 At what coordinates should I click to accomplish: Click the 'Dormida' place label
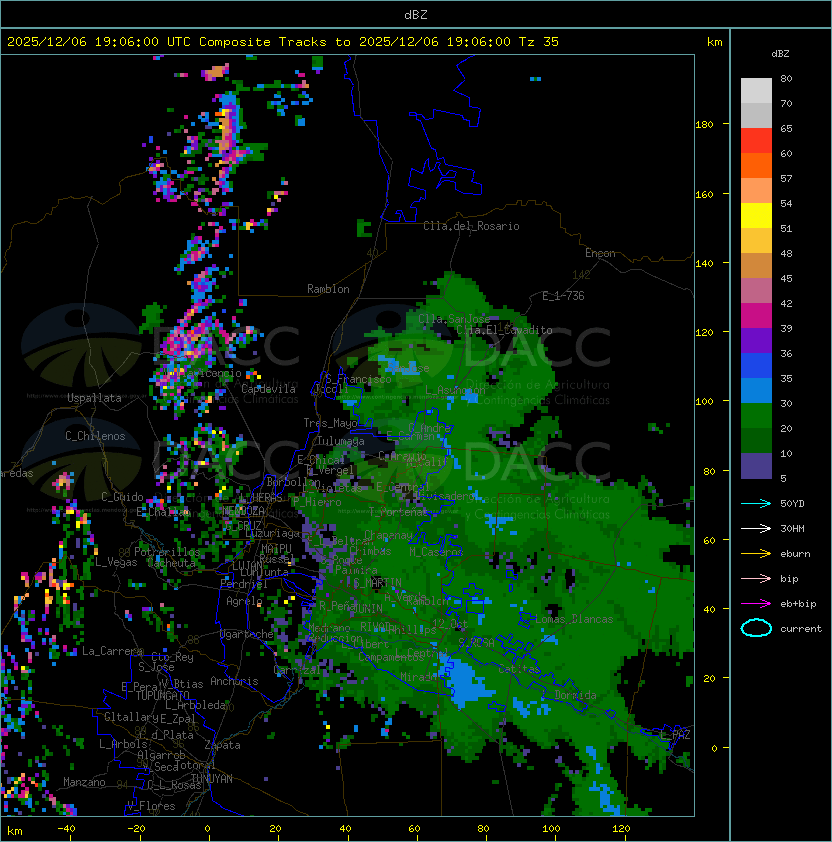coord(575,695)
